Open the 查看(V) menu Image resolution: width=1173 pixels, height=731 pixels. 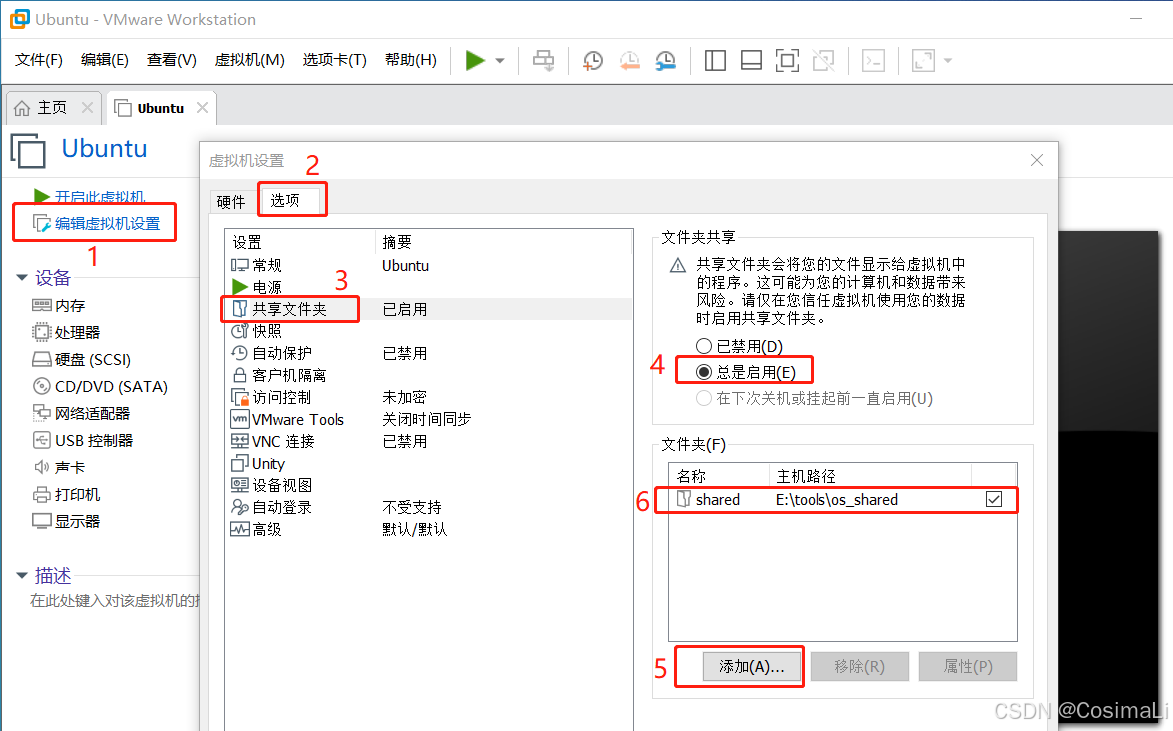click(171, 60)
